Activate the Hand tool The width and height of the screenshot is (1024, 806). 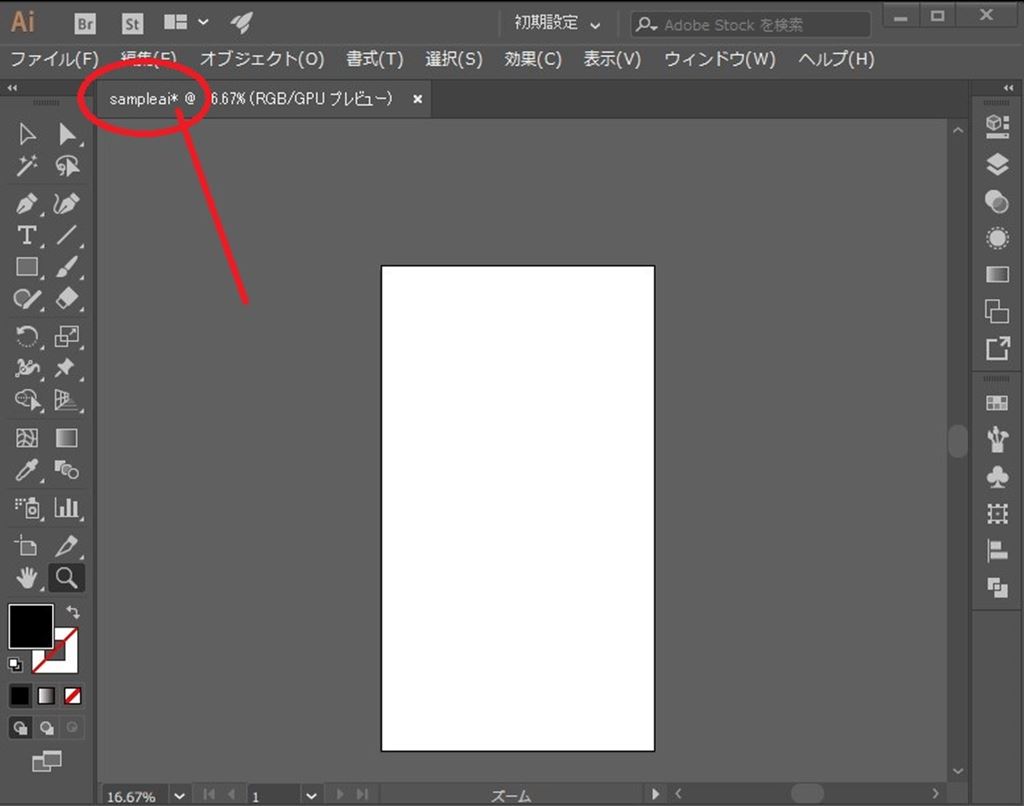(x=27, y=577)
